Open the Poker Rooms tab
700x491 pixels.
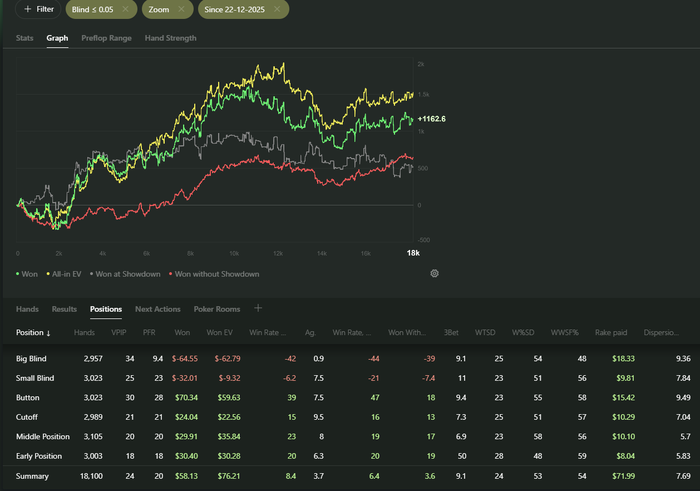tap(216, 309)
